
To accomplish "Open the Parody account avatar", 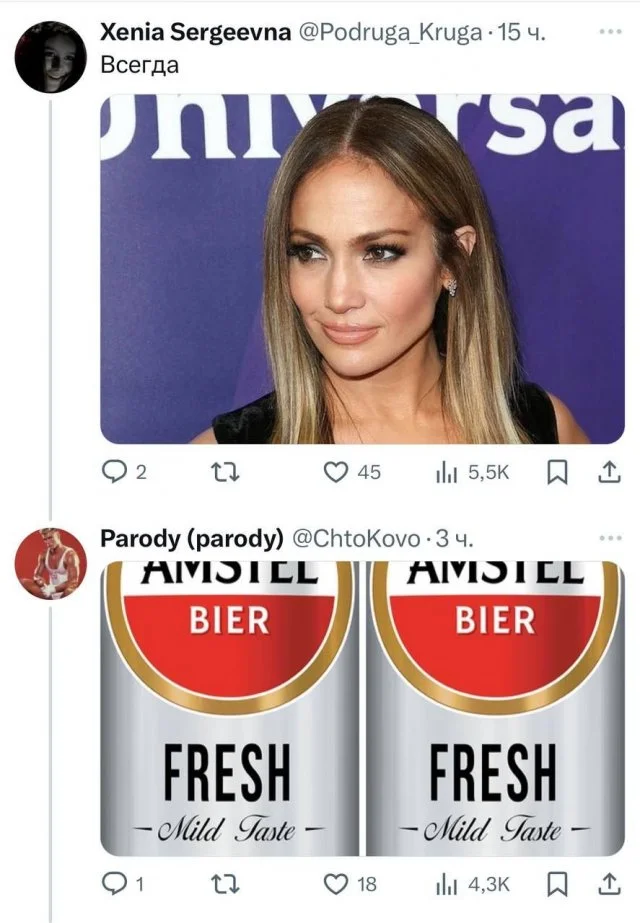I will click(49, 561).
